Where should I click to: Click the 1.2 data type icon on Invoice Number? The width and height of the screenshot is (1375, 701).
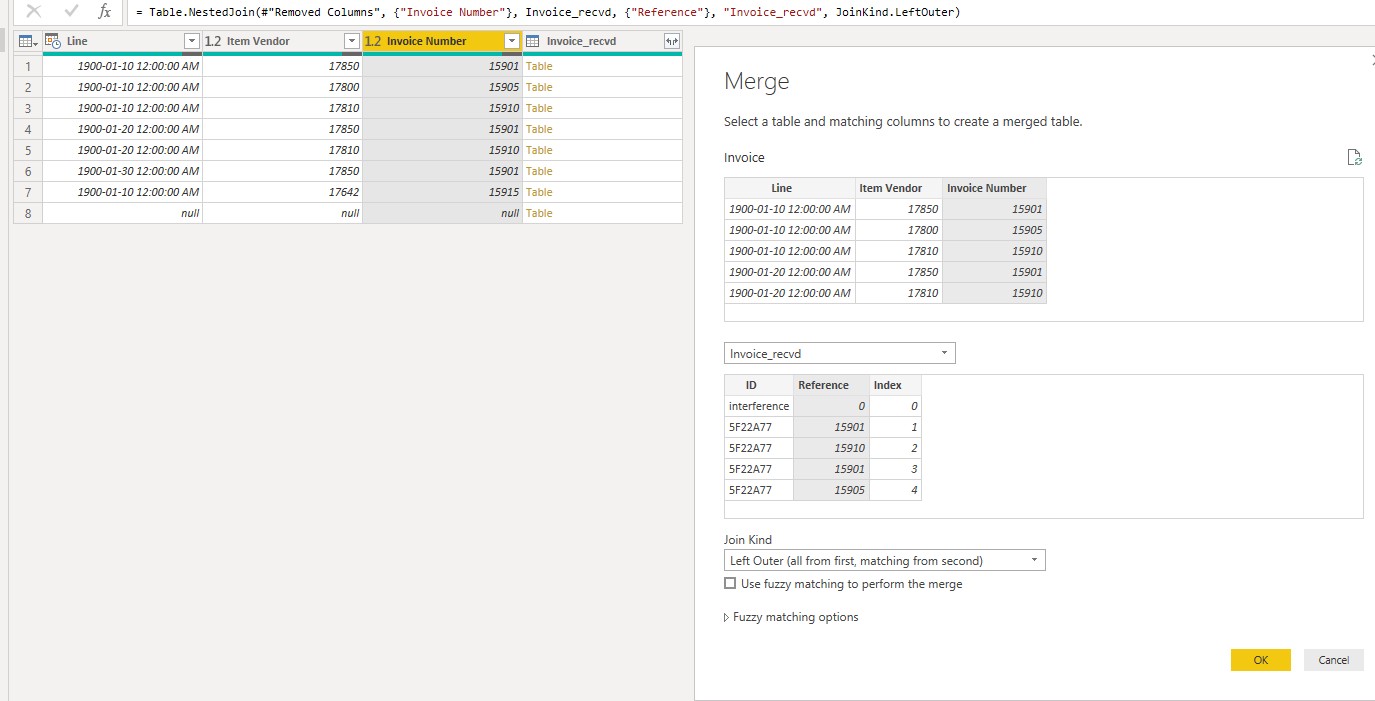[373, 41]
